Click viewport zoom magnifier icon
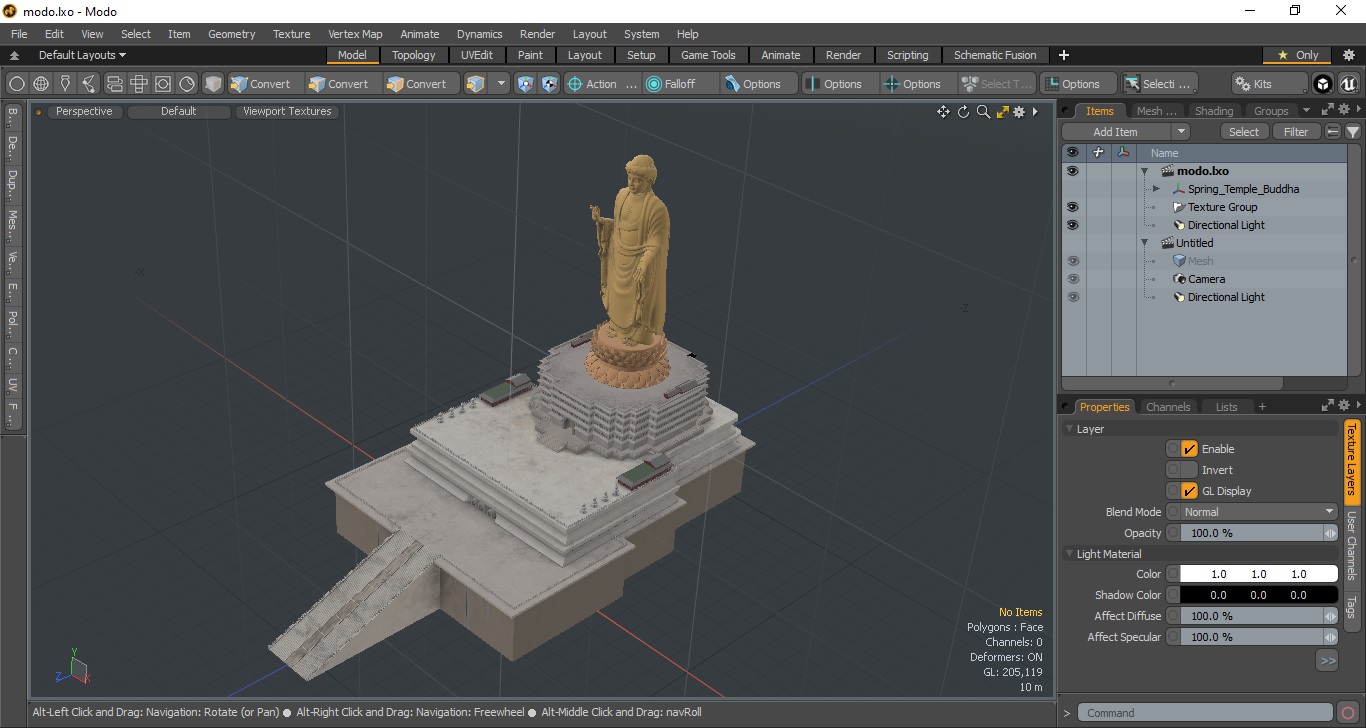Viewport: 1366px width, 728px height. point(983,112)
